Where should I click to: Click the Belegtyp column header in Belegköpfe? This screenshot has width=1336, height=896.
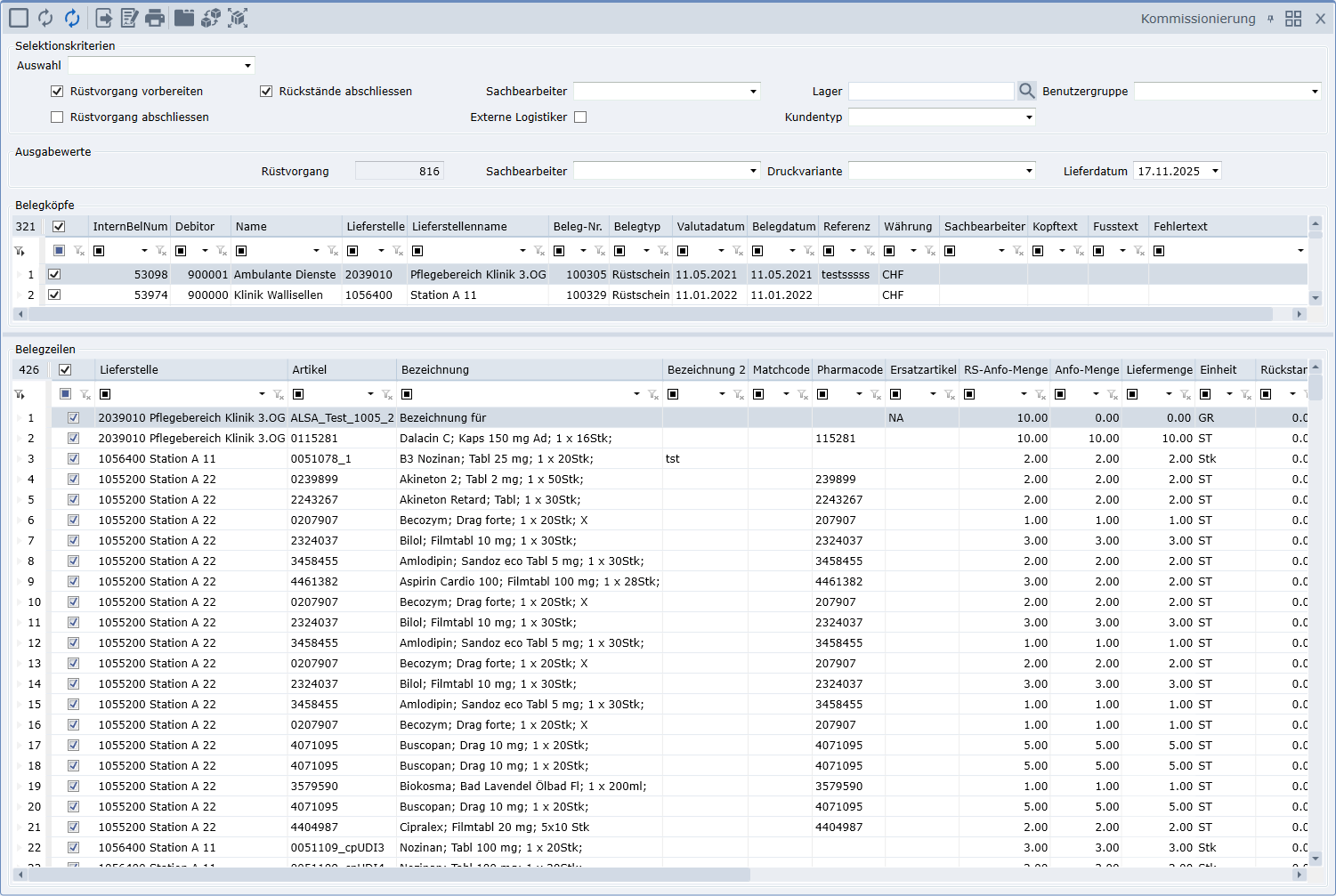coord(637,226)
